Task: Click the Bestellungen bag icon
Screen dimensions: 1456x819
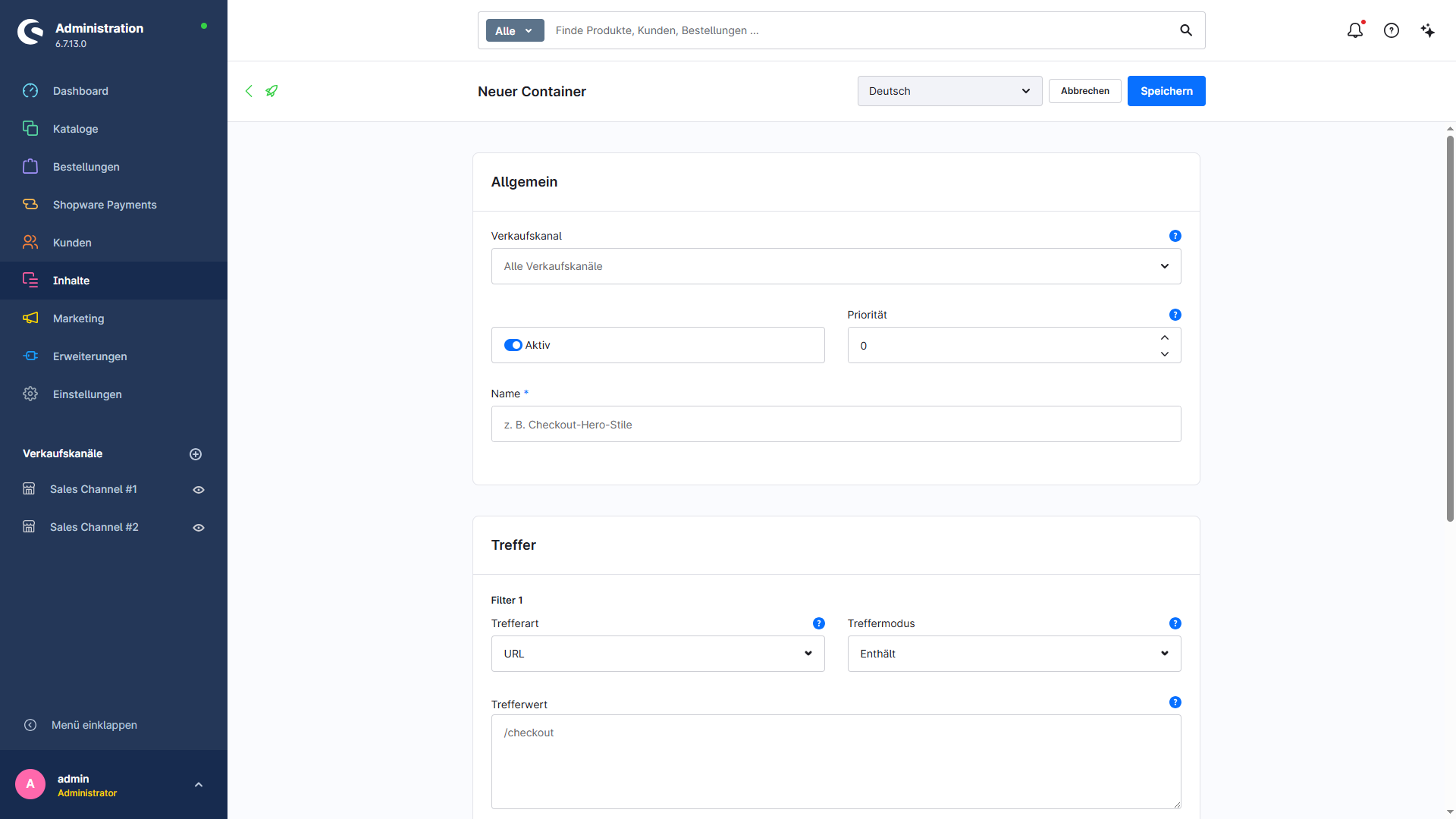Action: point(30,167)
